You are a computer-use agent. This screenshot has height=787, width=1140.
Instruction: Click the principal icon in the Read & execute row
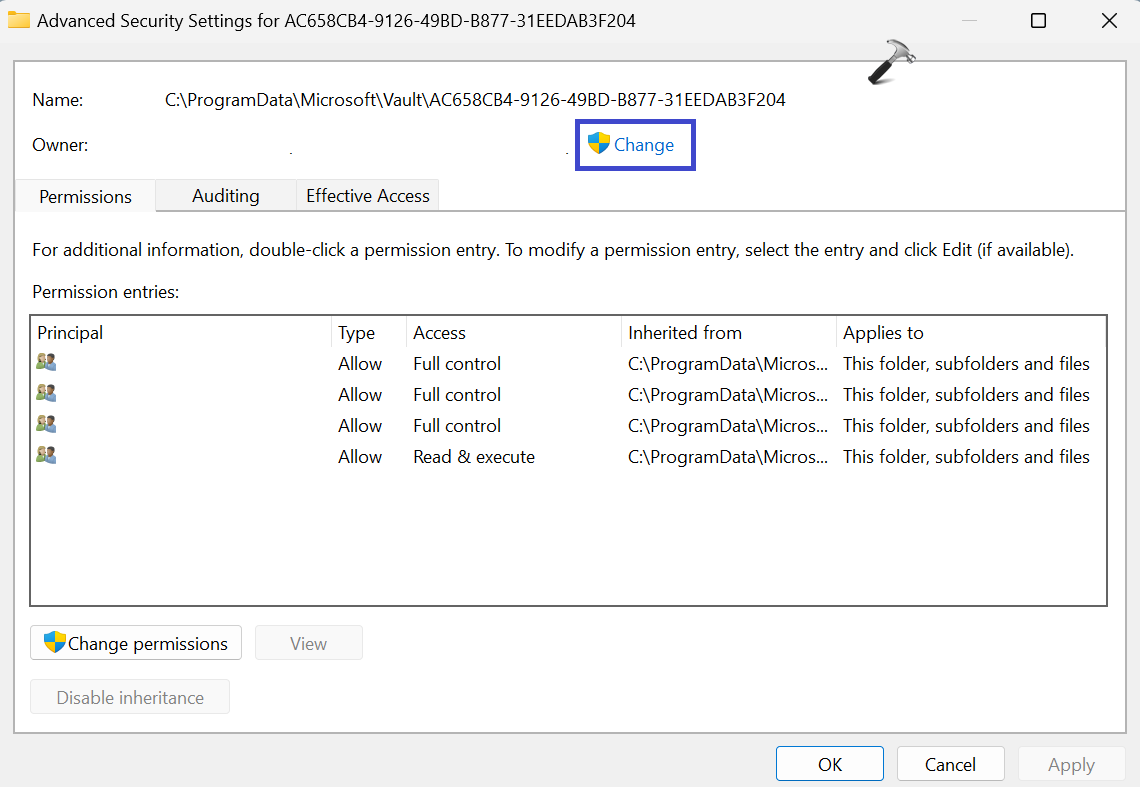(x=46, y=456)
